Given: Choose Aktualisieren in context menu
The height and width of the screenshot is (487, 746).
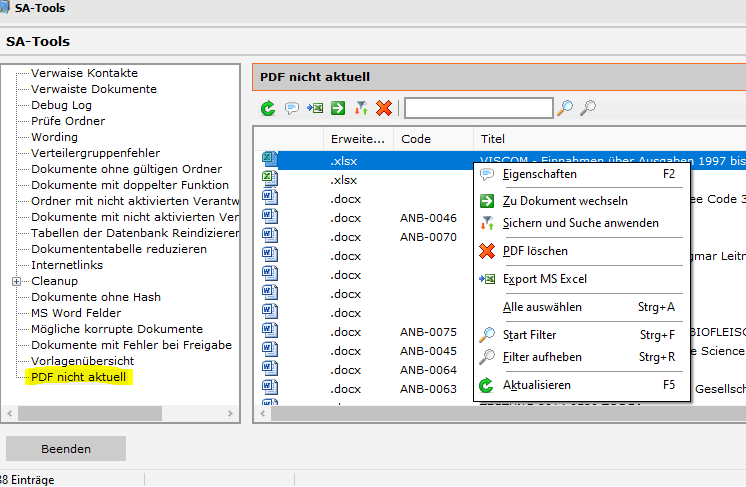Looking at the screenshot, I should coord(581,385).
